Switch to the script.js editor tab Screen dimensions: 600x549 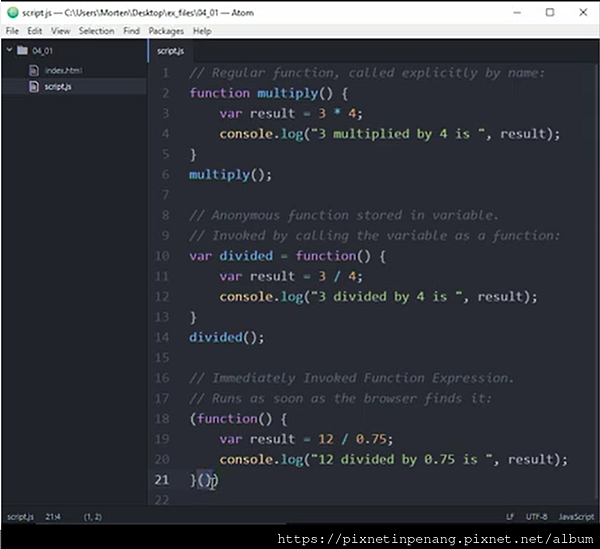[x=171, y=51]
